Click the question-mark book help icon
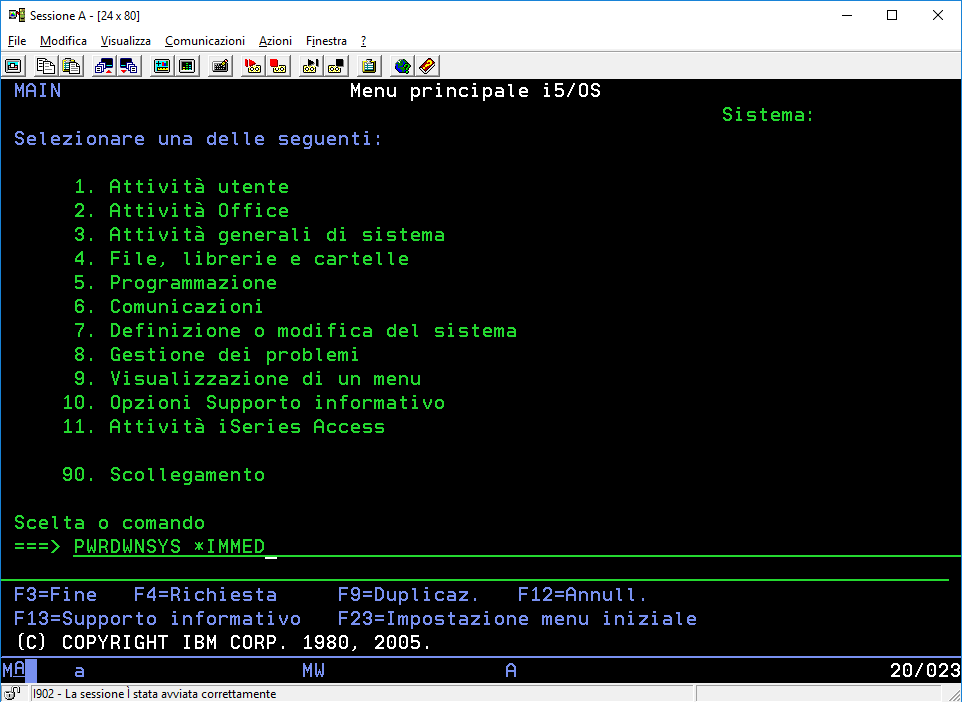This screenshot has height=702, width=963. (427, 66)
